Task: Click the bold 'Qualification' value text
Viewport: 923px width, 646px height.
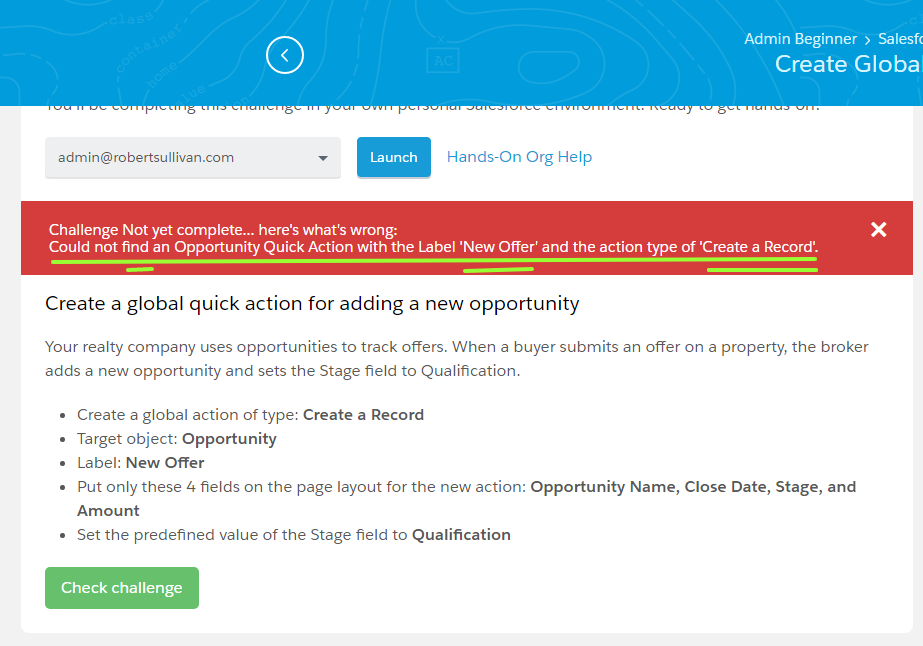Action: coord(461,535)
